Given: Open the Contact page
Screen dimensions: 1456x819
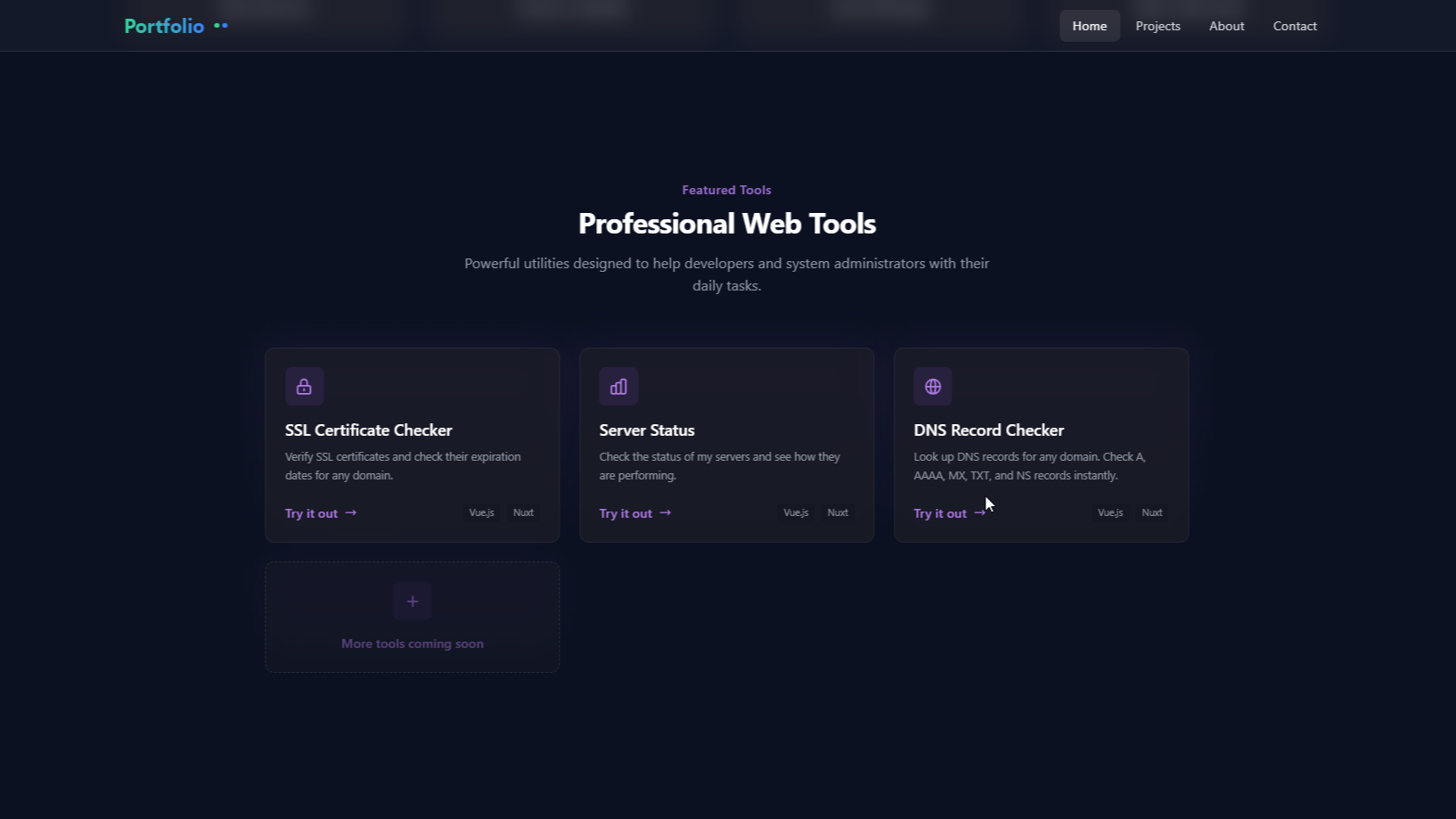Looking at the screenshot, I should click(x=1295, y=26).
